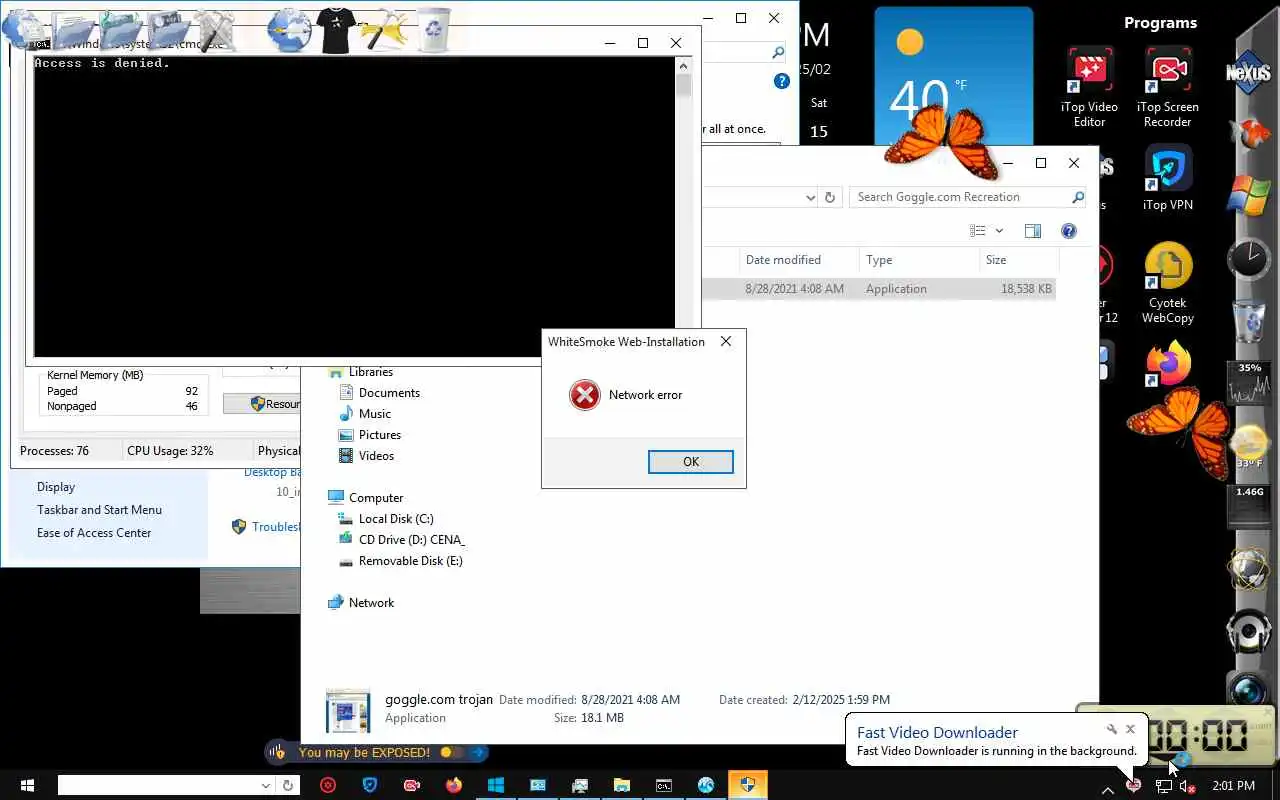The image size is (1280, 800).
Task: Toggle the preview pane icon in Explorer
Action: click(1033, 231)
